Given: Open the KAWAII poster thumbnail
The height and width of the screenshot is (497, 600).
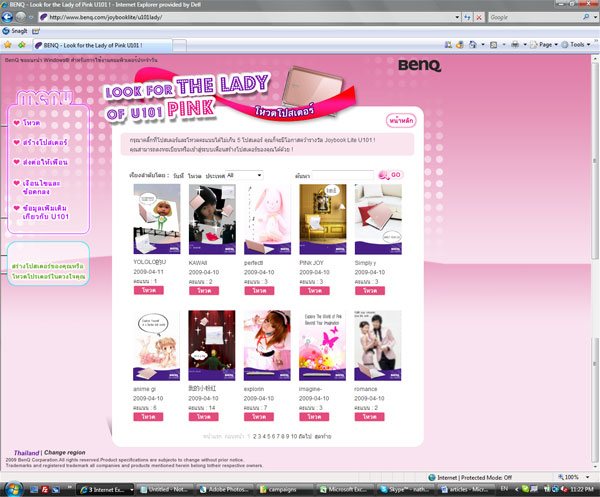Looking at the screenshot, I should pos(212,219).
